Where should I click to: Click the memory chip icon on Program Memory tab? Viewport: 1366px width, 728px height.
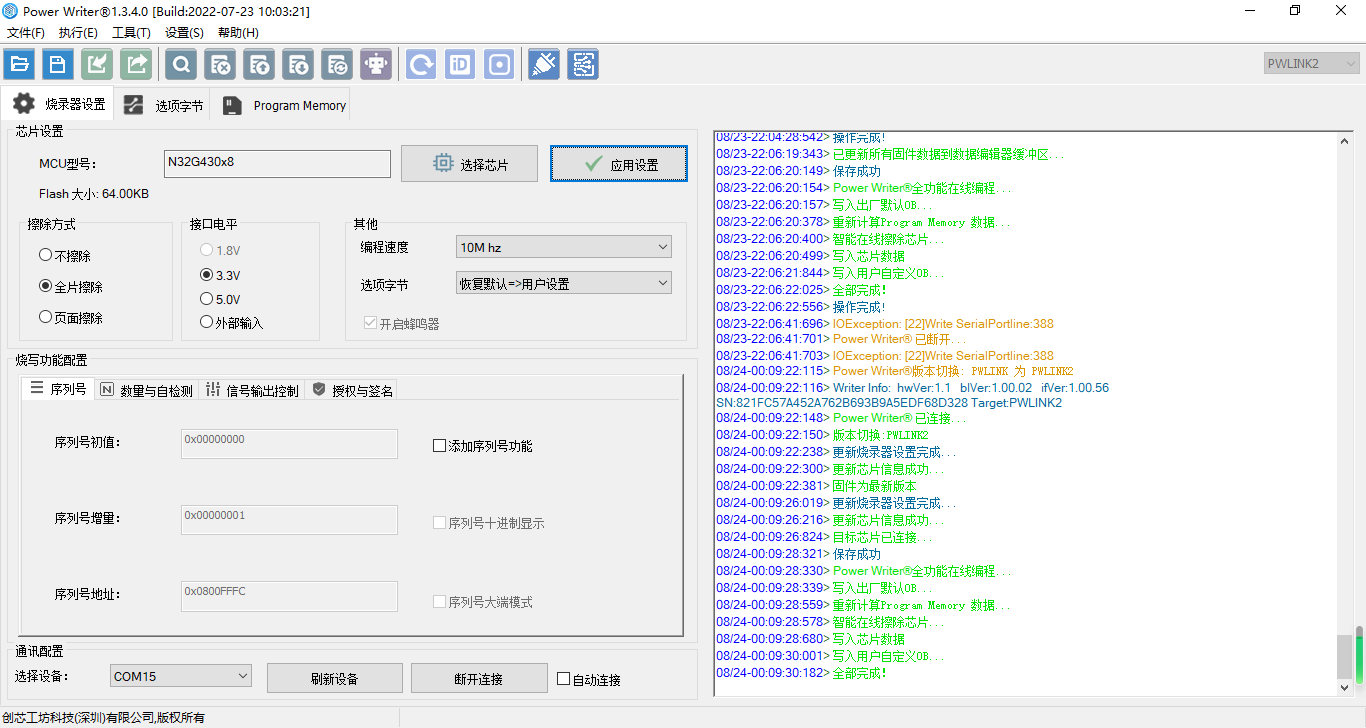pos(232,105)
